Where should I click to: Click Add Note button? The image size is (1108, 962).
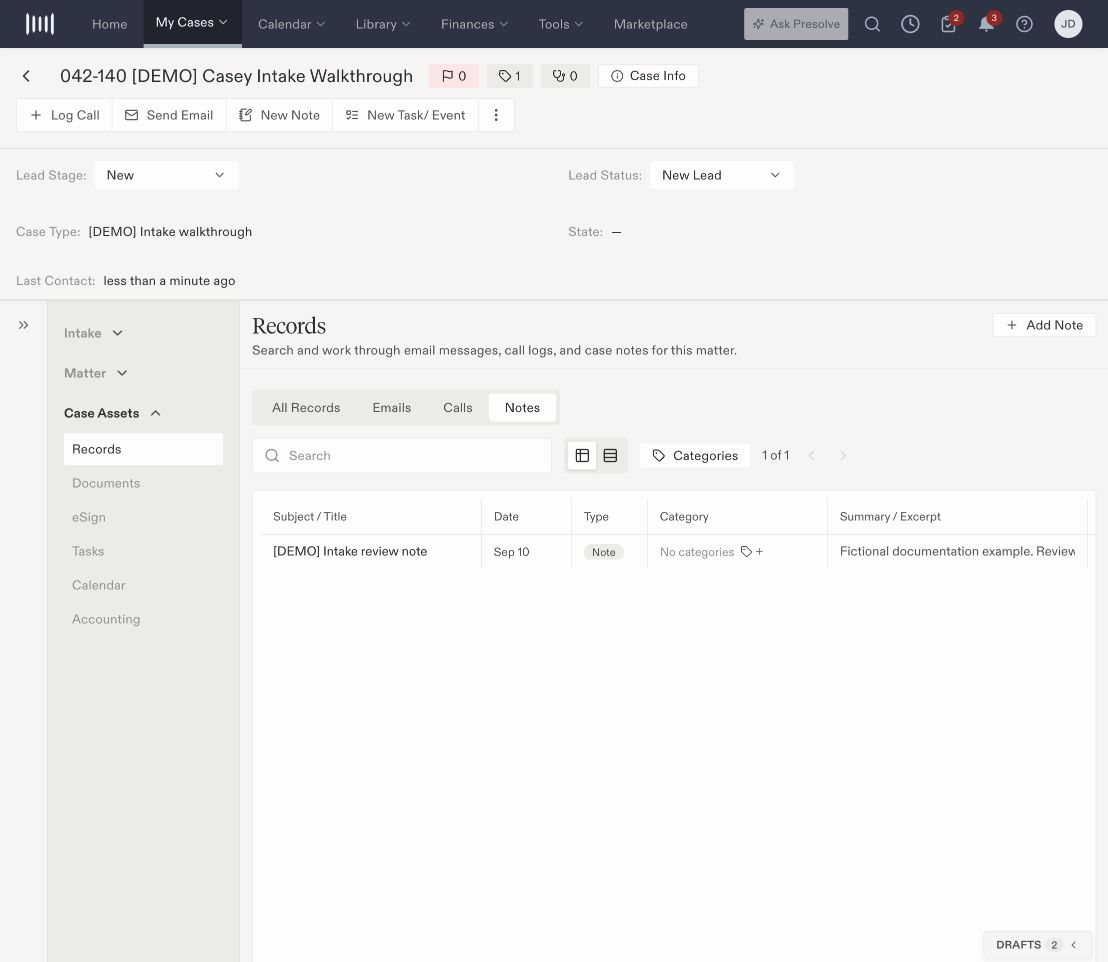pos(1044,325)
